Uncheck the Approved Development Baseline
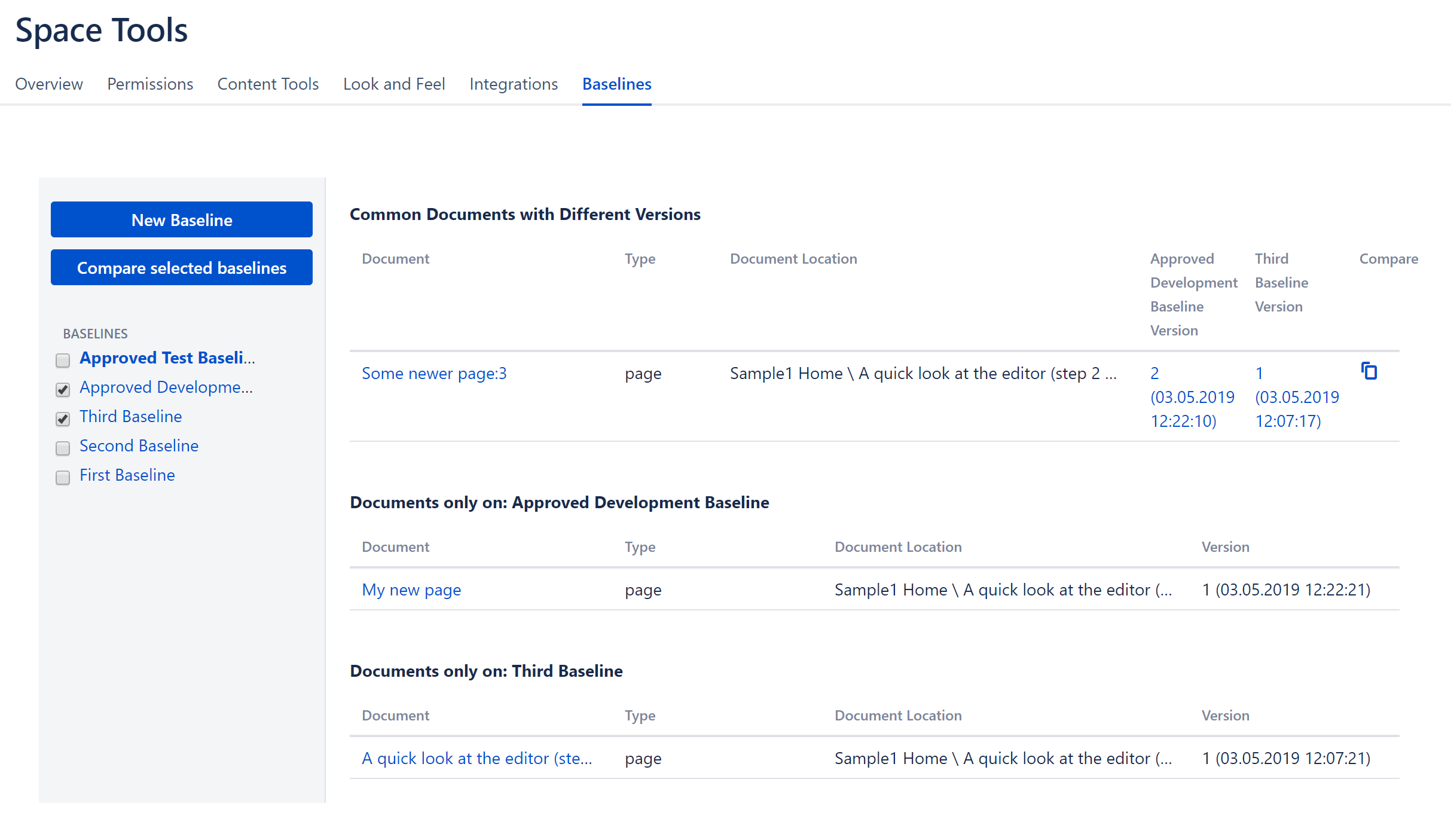The height and width of the screenshot is (840, 1451). click(x=62, y=390)
